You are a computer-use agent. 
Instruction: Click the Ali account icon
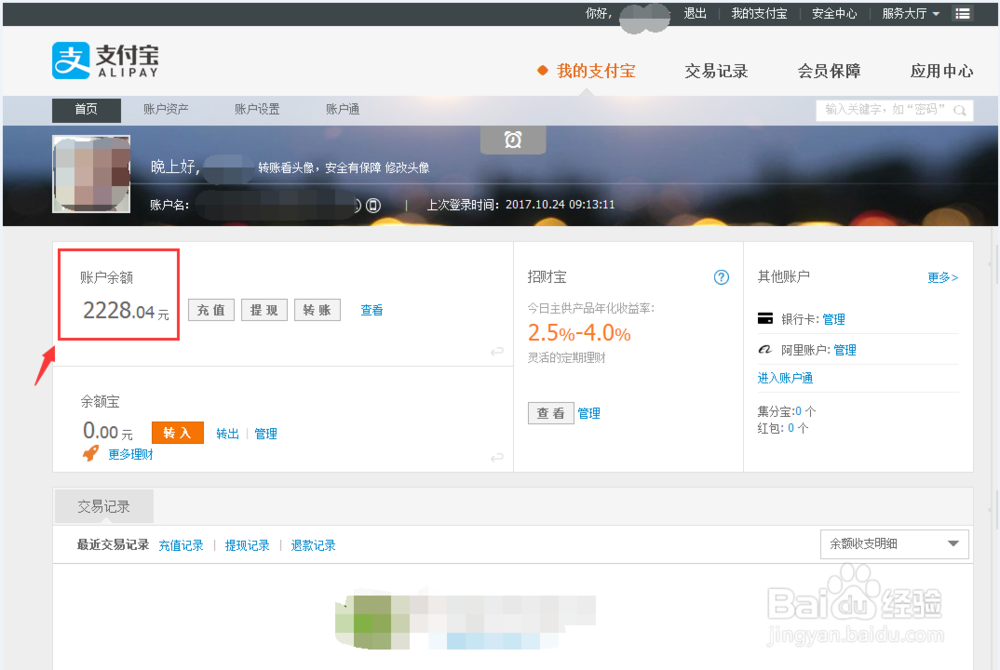click(x=765, y=349)
